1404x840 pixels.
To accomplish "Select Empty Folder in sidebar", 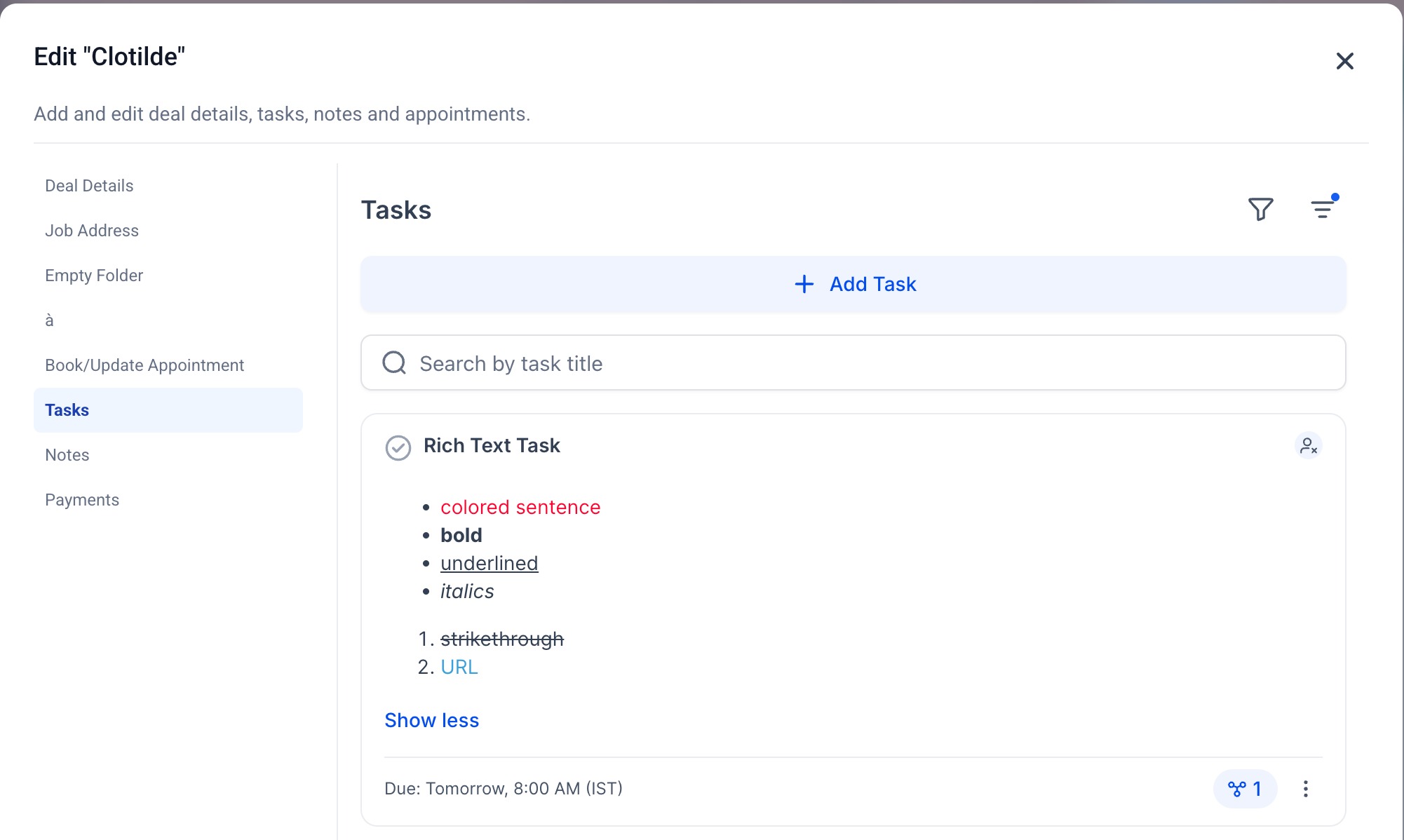I will coord(94,276).
